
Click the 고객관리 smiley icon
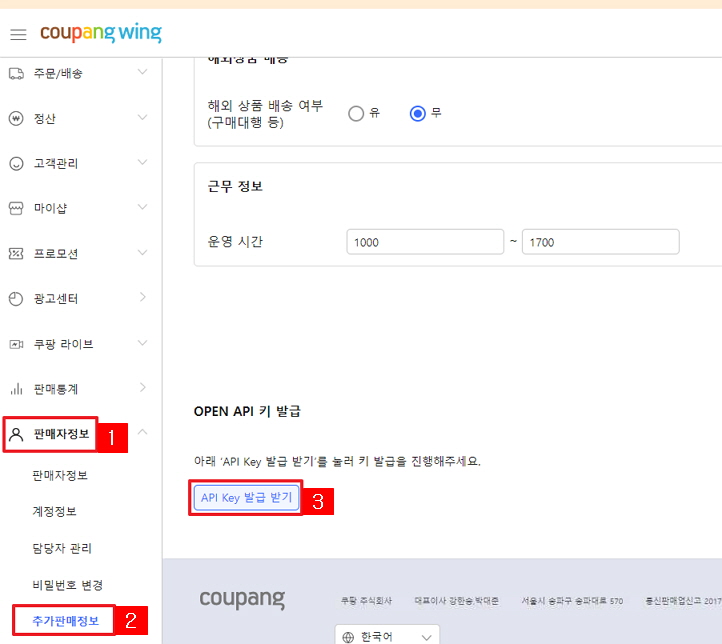(16, 164)
